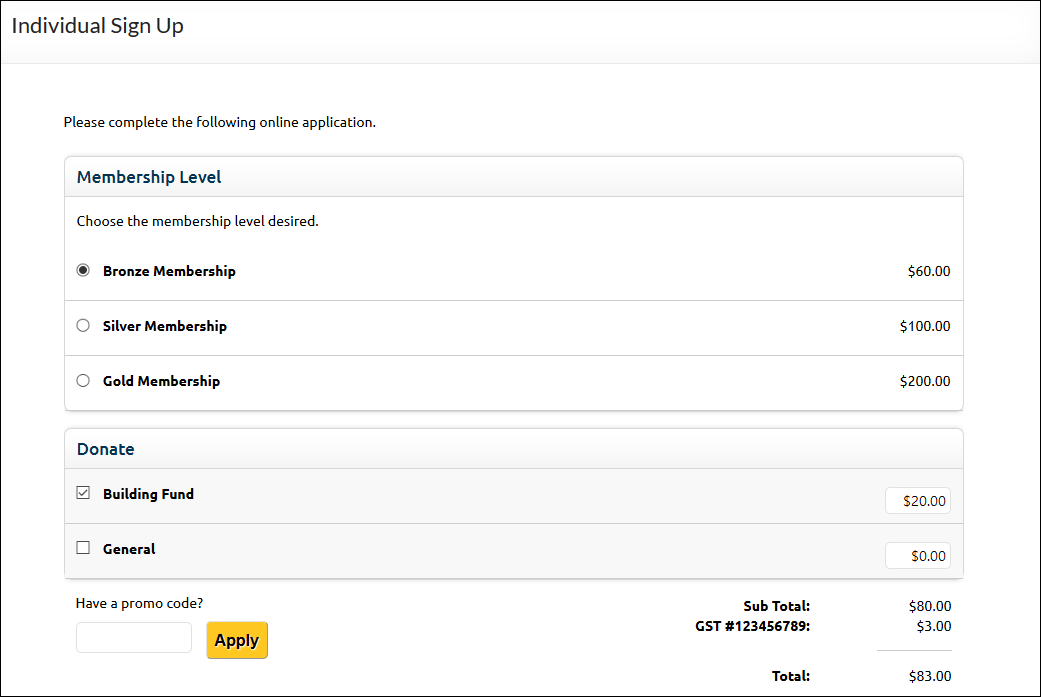Click the Individual Sign Up page title
Viewport: 1041px width, 697px height.
[98, 26]
